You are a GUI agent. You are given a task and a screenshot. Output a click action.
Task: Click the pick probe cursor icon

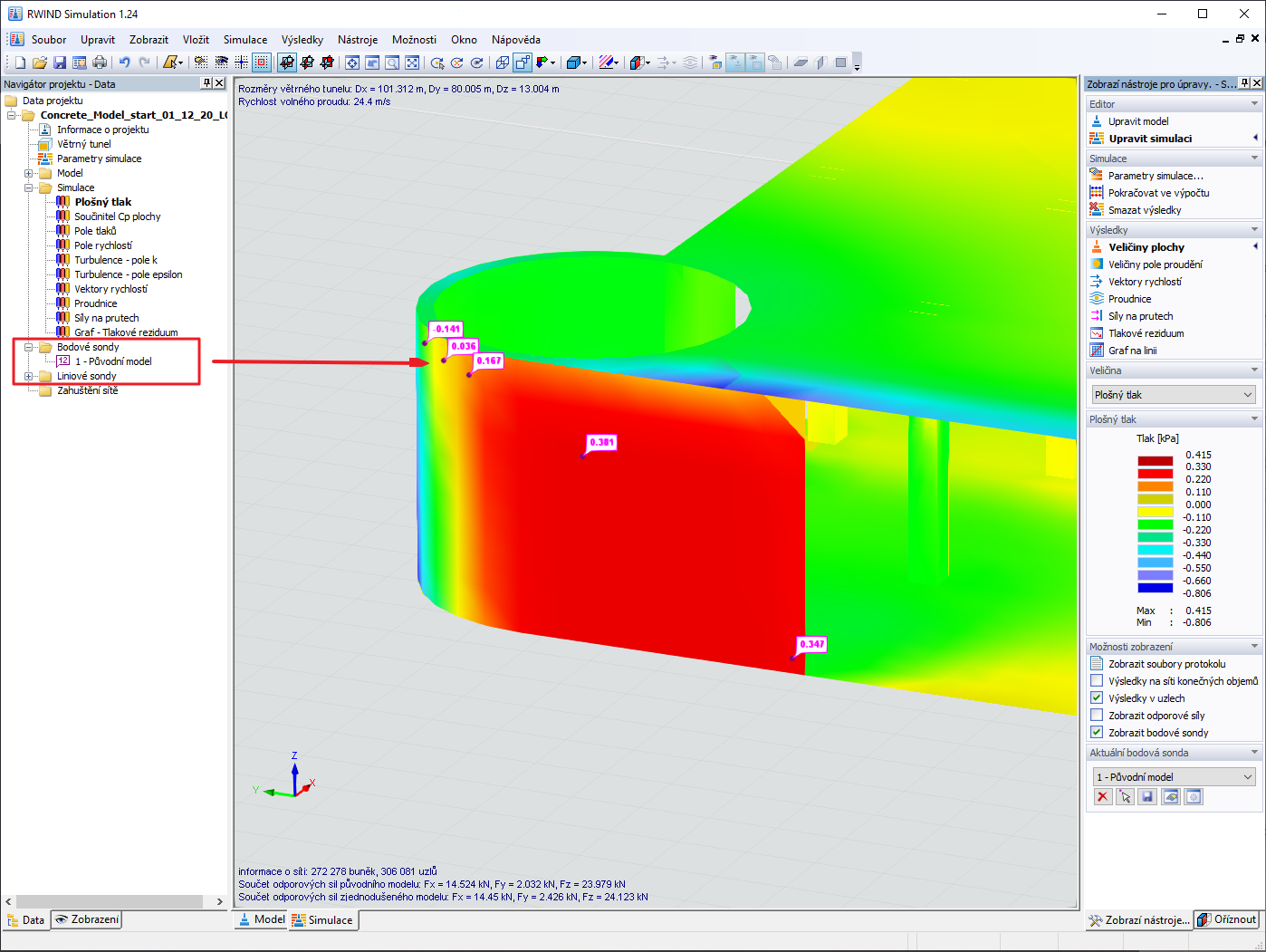point(1125,797)
